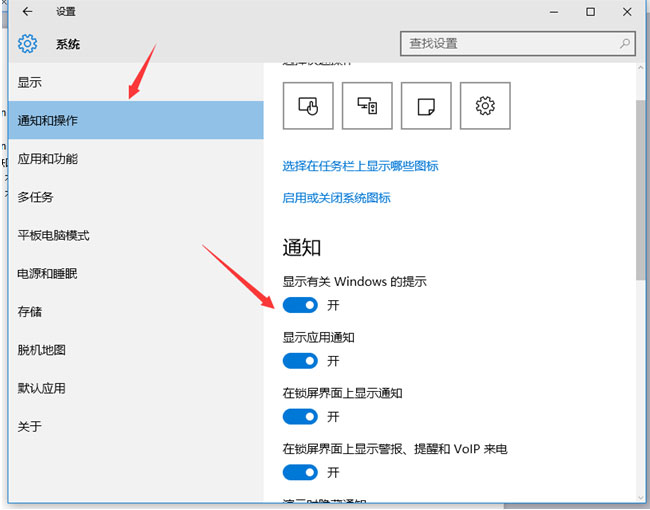
Task: Open the 存储 category
Action: [x=136, y=311]
